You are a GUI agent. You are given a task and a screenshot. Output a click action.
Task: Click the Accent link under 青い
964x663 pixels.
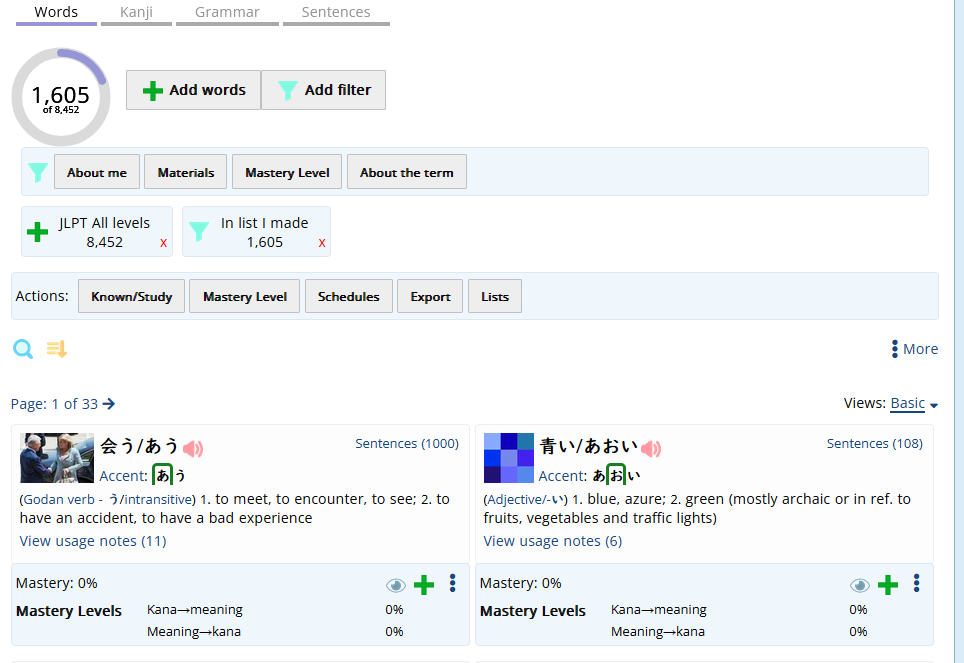point(562,476)
